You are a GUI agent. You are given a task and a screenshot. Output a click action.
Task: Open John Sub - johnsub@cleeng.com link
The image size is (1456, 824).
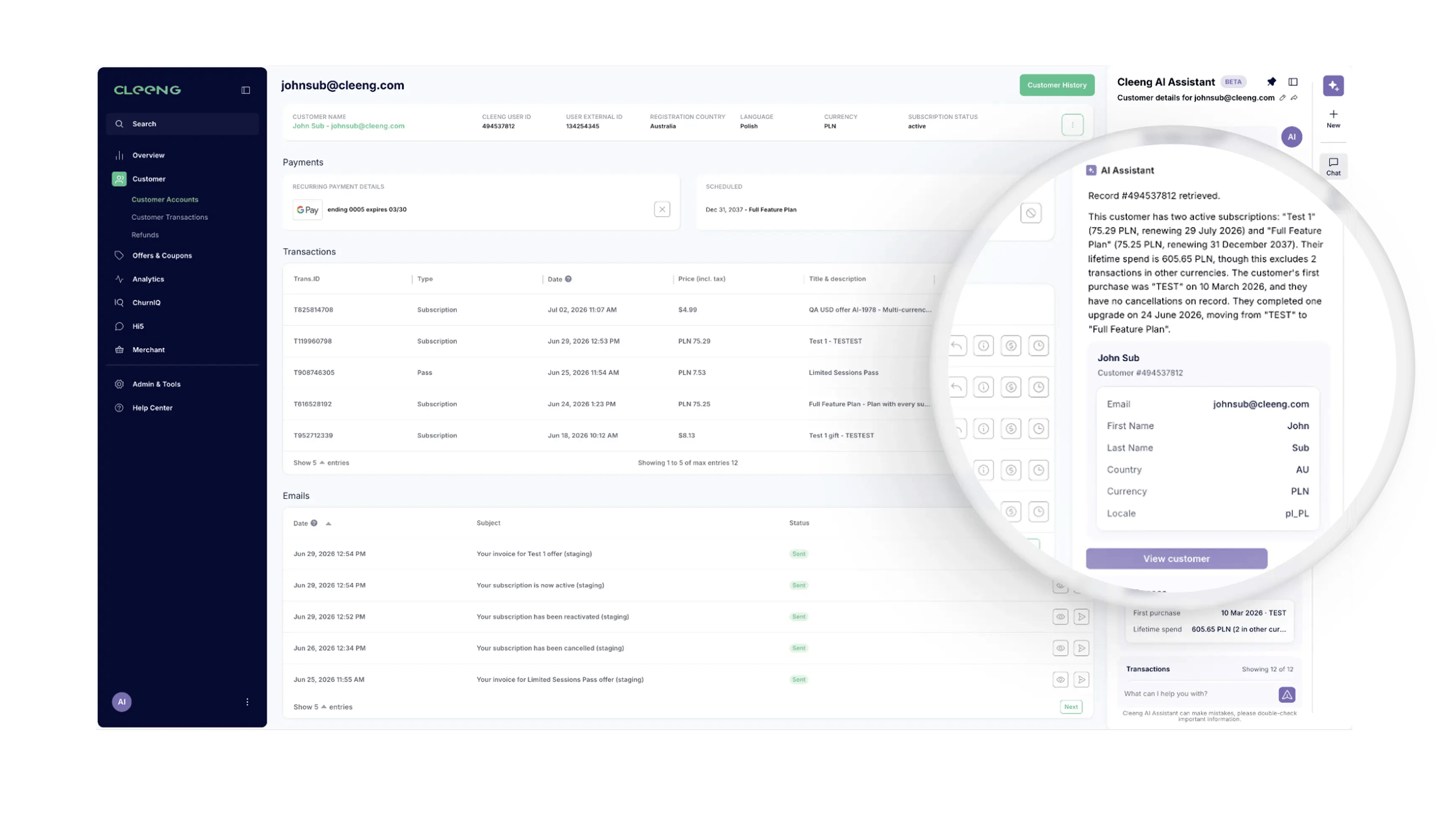(348, 126)
